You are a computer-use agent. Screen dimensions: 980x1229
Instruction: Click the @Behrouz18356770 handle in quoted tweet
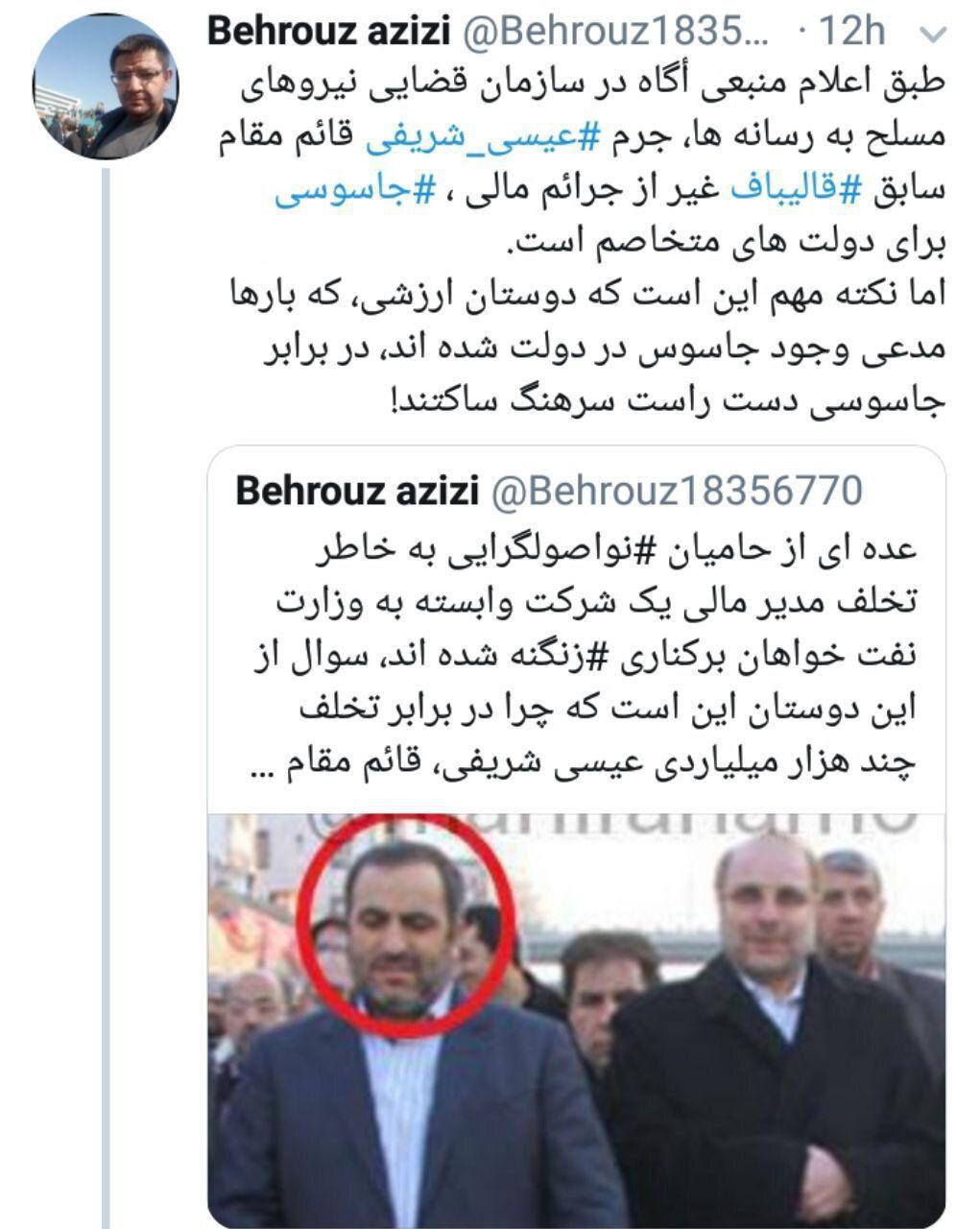coord(677,492)
